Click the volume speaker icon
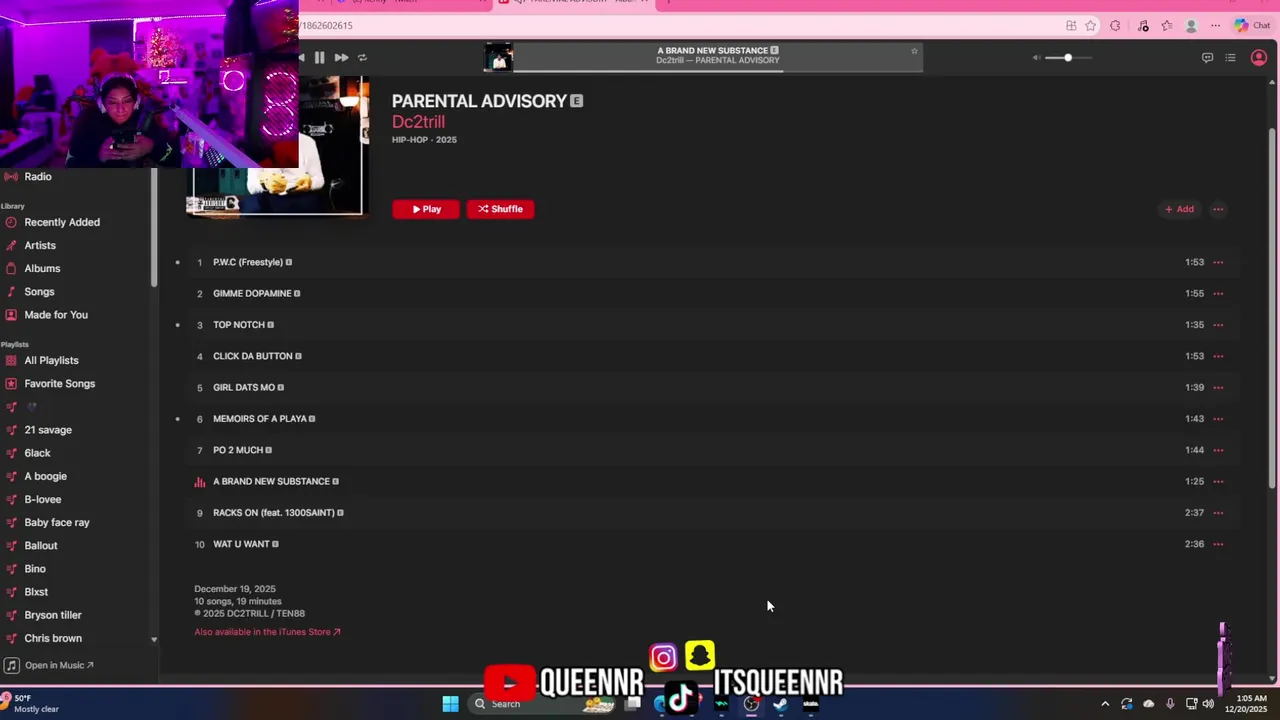Image resolution: width=1280 pixels, height=720 pixels. pyautogui.click(x=1036, y=58)
